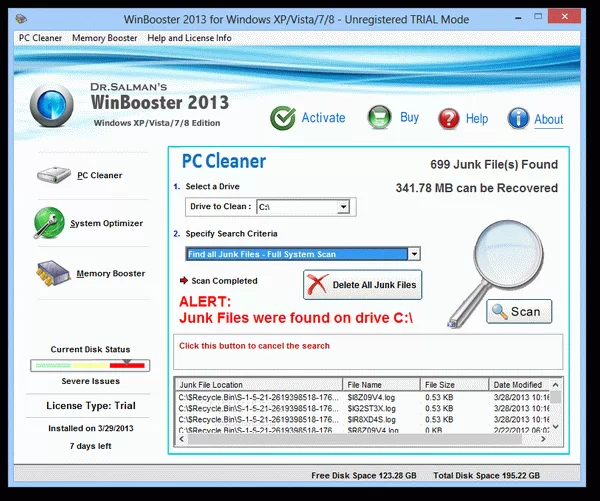Viewport: 600px width, 501px height.
Task: Open the Activate link
Action: 323,117
